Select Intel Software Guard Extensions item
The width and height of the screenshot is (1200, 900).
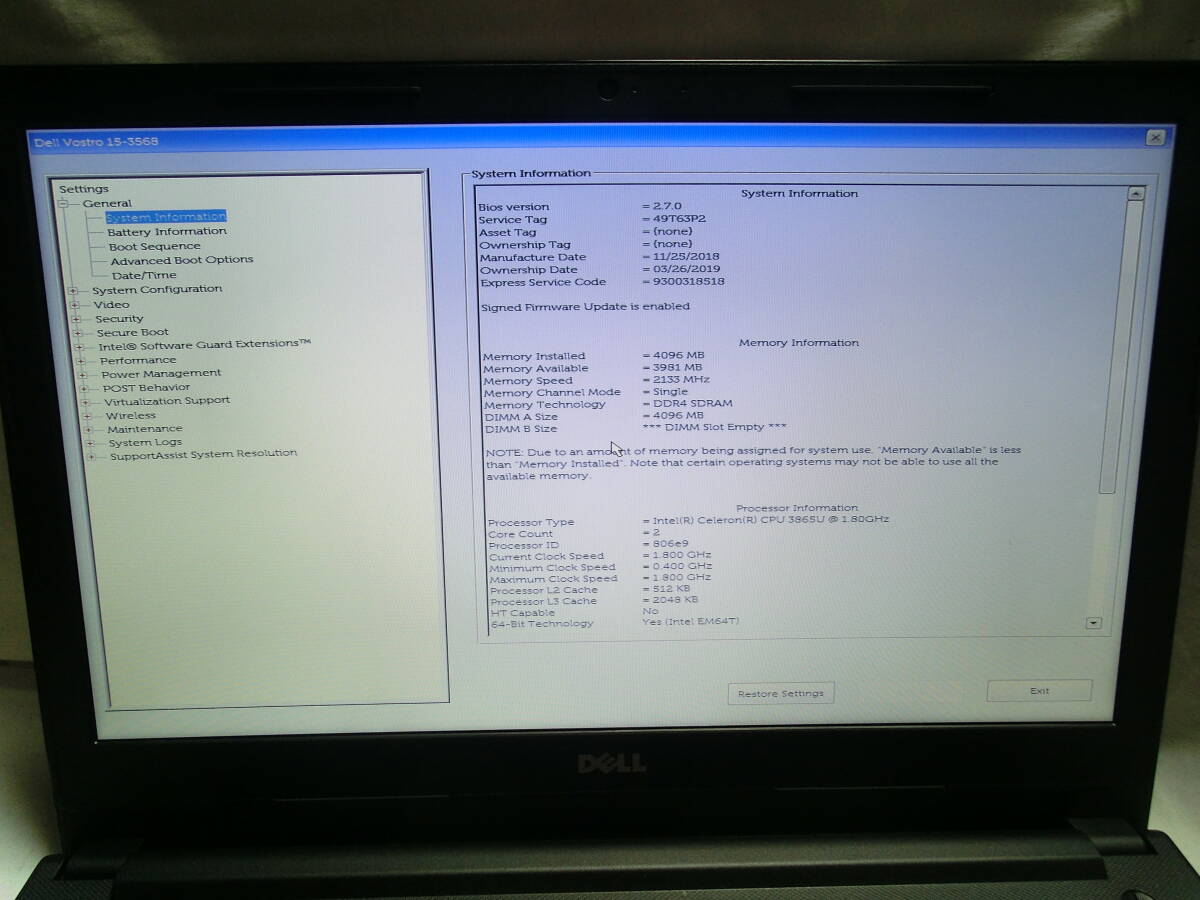tap(205, 344)
